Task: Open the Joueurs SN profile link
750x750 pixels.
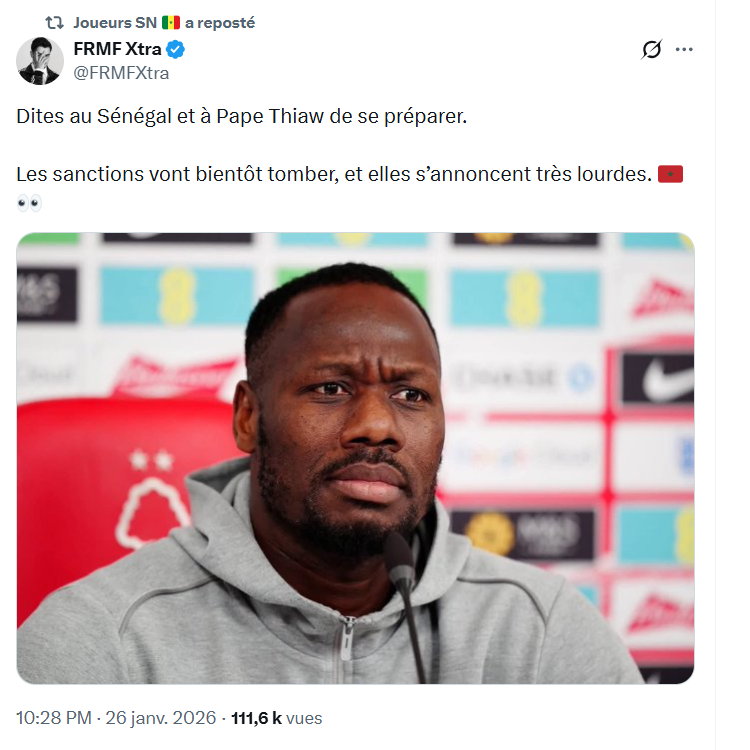Action: (x=114, y=22)
